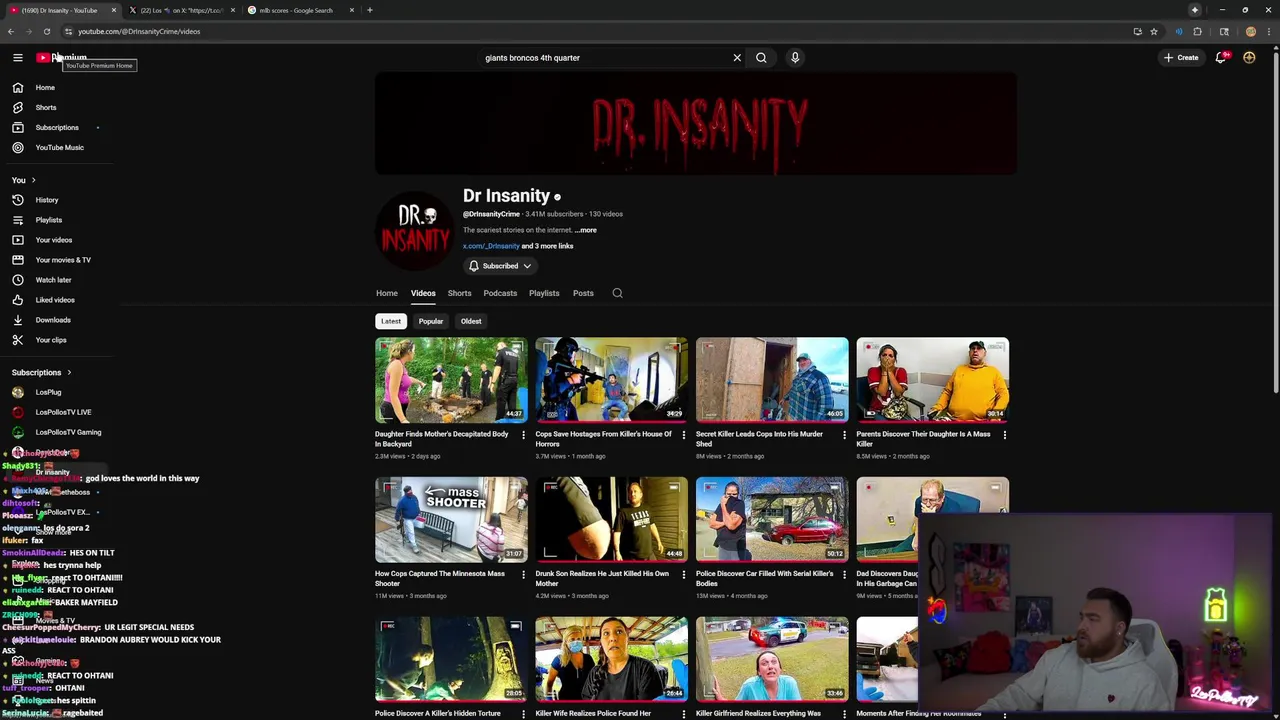Click the Create button
This screenshot has width=1280, height=720.
pyautogui.click(x=1181, y=58)
